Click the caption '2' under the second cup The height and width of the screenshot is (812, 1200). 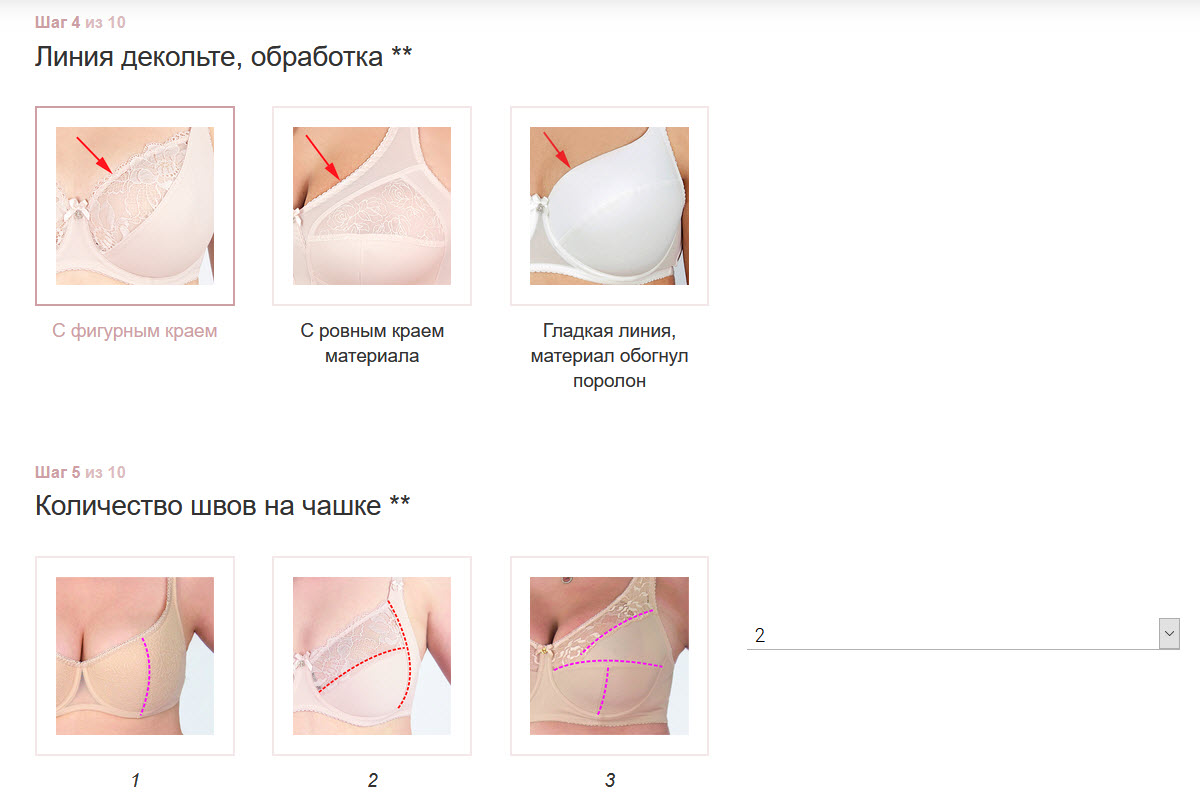click(x=372, y=780)
